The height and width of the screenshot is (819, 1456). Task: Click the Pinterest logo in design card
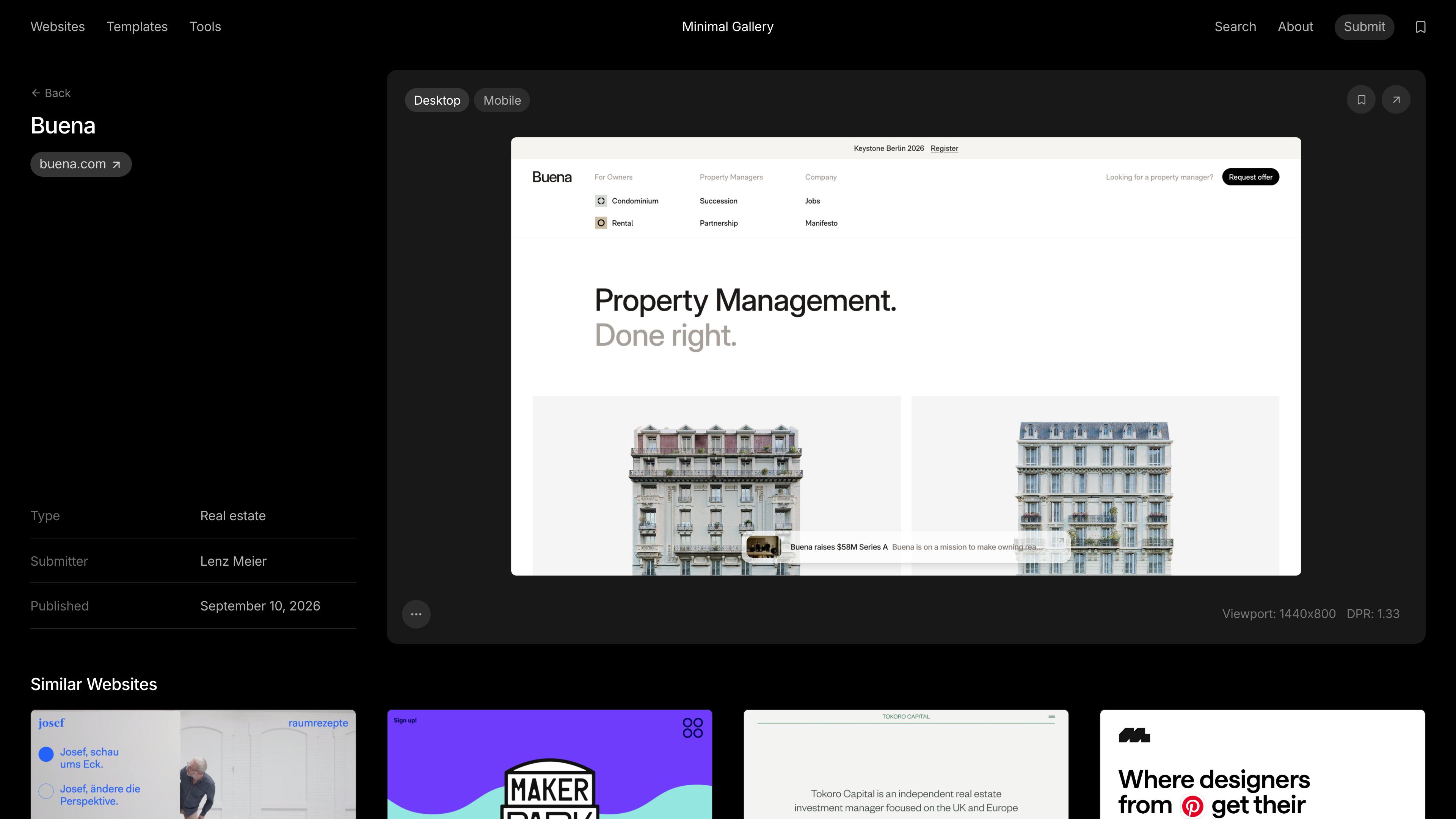[x=1192, y=806]
